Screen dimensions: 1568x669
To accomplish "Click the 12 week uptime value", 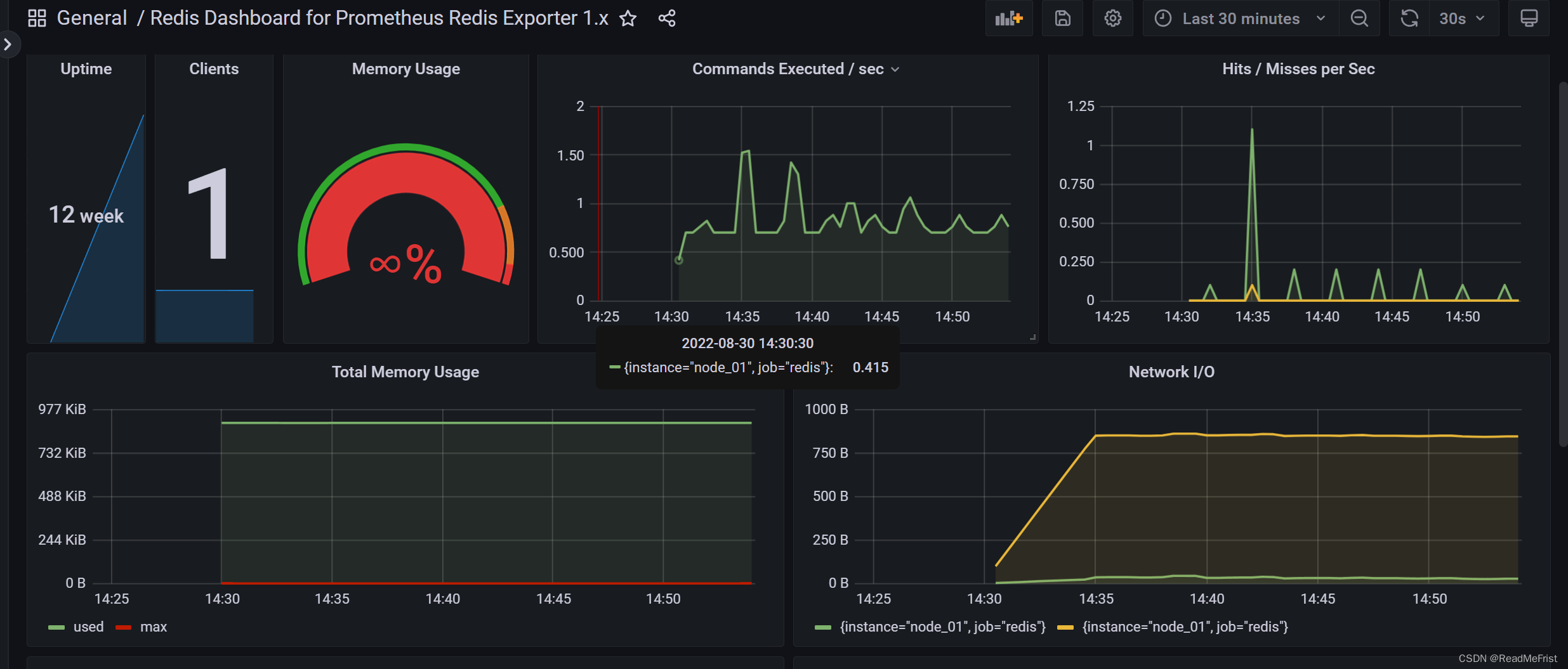I will point(86,215).
